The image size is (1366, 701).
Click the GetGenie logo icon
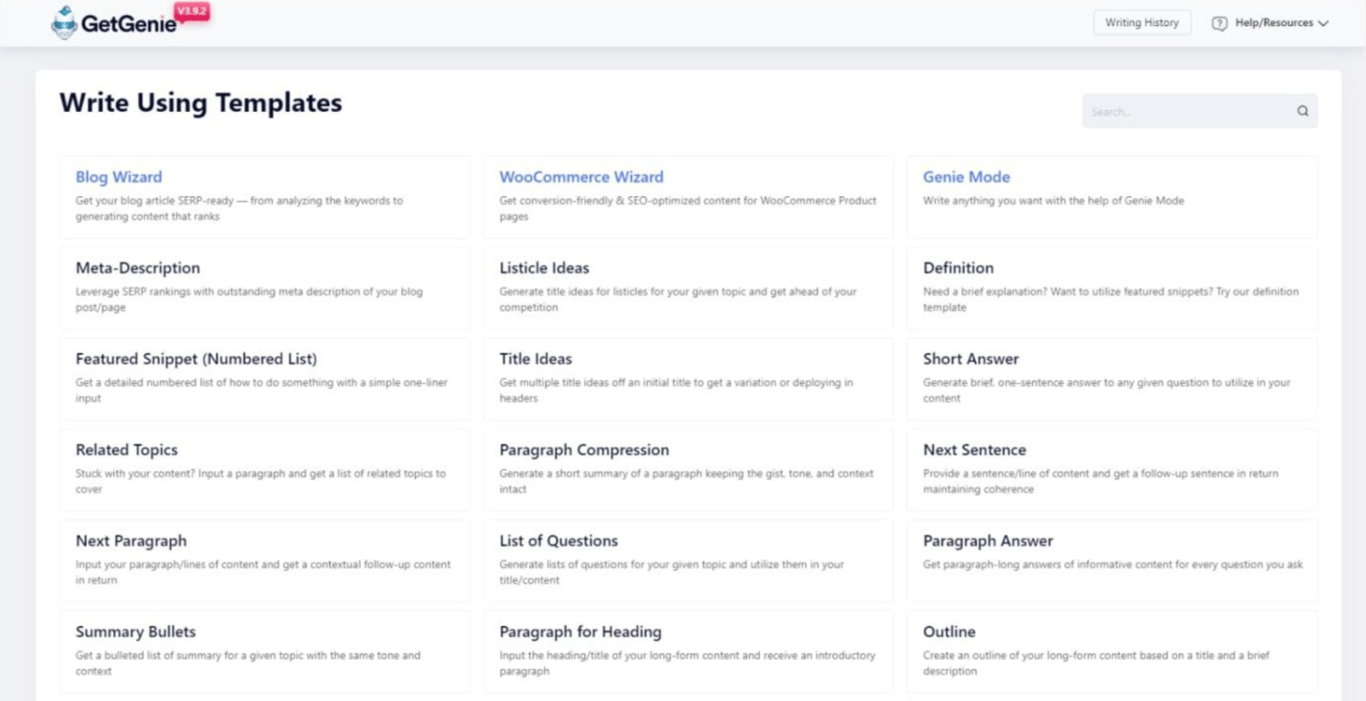coord(63,21)
